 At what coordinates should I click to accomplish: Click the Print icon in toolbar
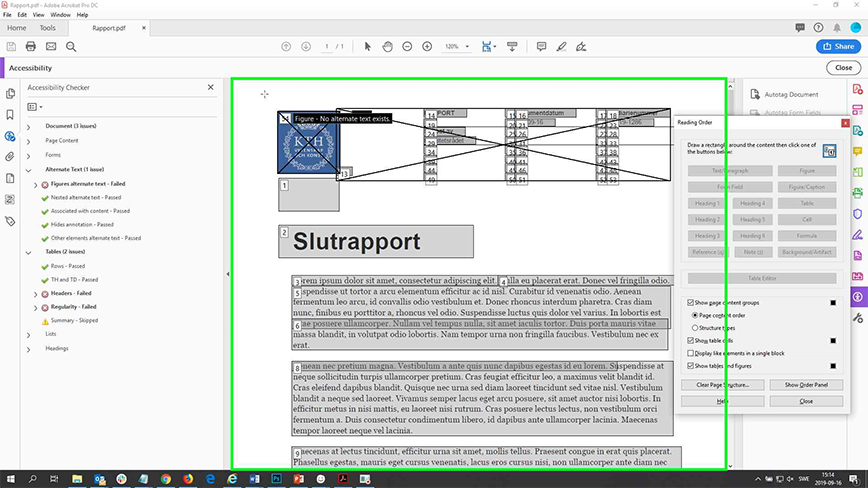pos(31,47)
